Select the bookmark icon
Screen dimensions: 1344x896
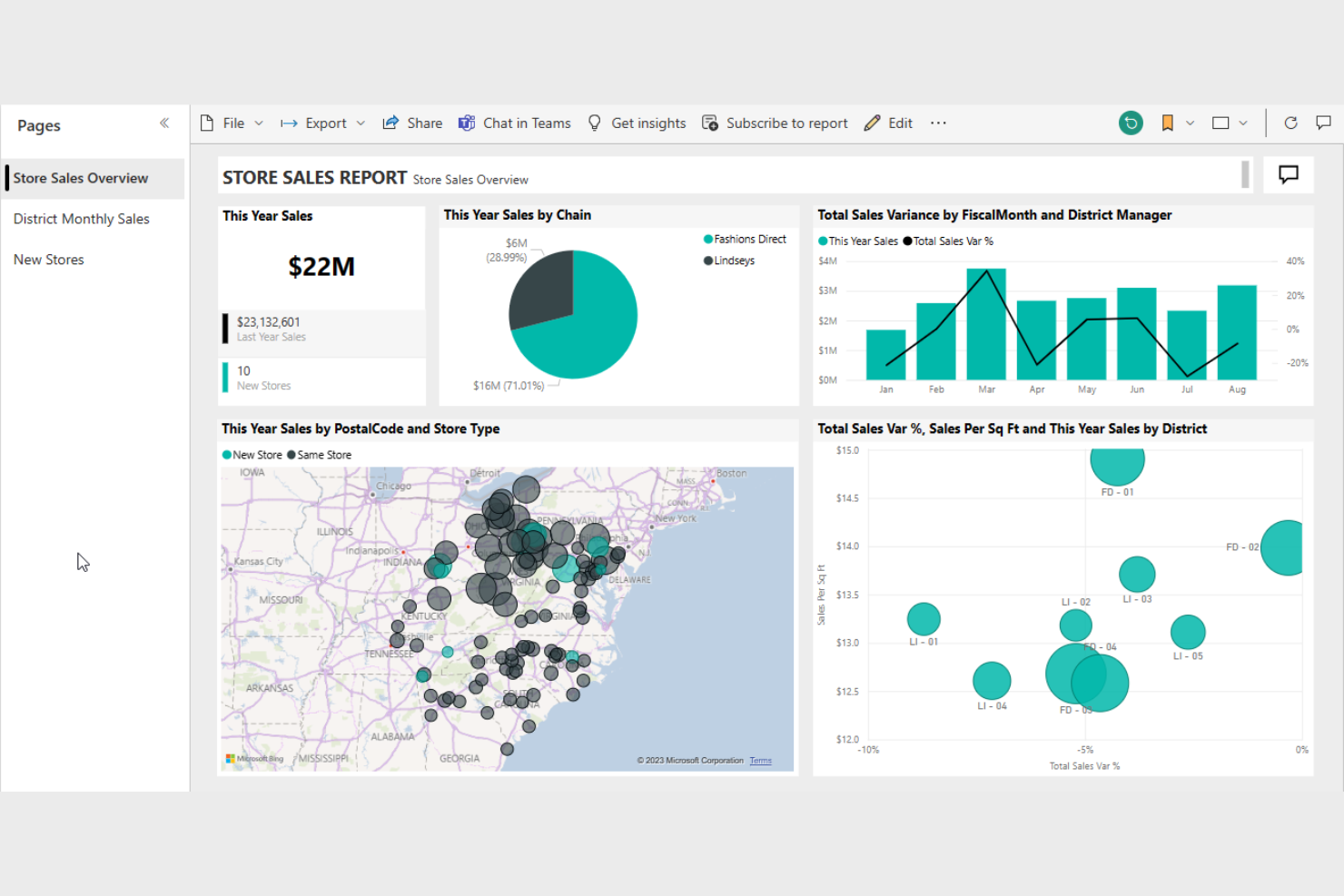click(x=1167, y=123)
